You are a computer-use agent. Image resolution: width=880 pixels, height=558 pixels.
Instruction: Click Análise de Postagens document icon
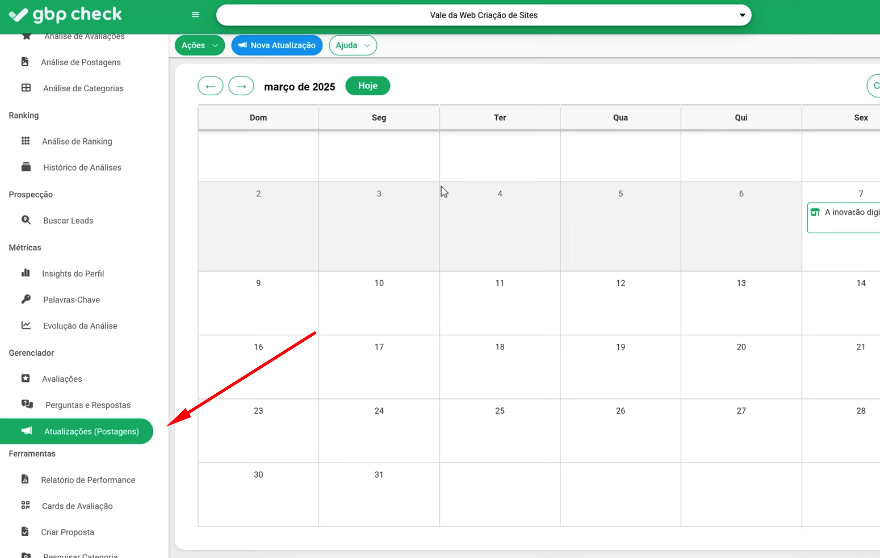click(25, 62)
